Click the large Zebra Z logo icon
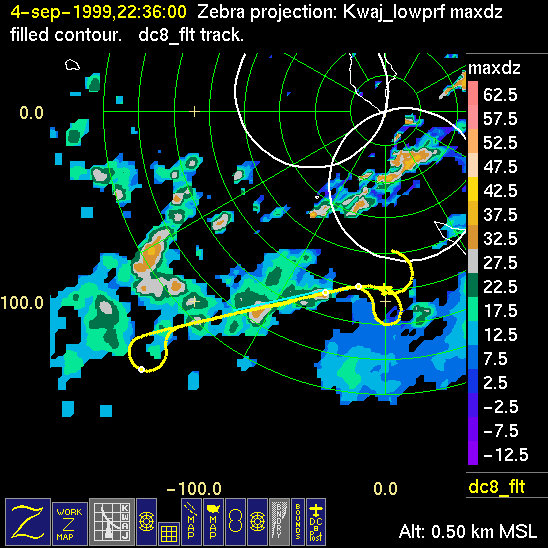Viewport: 548px width, 548px height. 28,521
